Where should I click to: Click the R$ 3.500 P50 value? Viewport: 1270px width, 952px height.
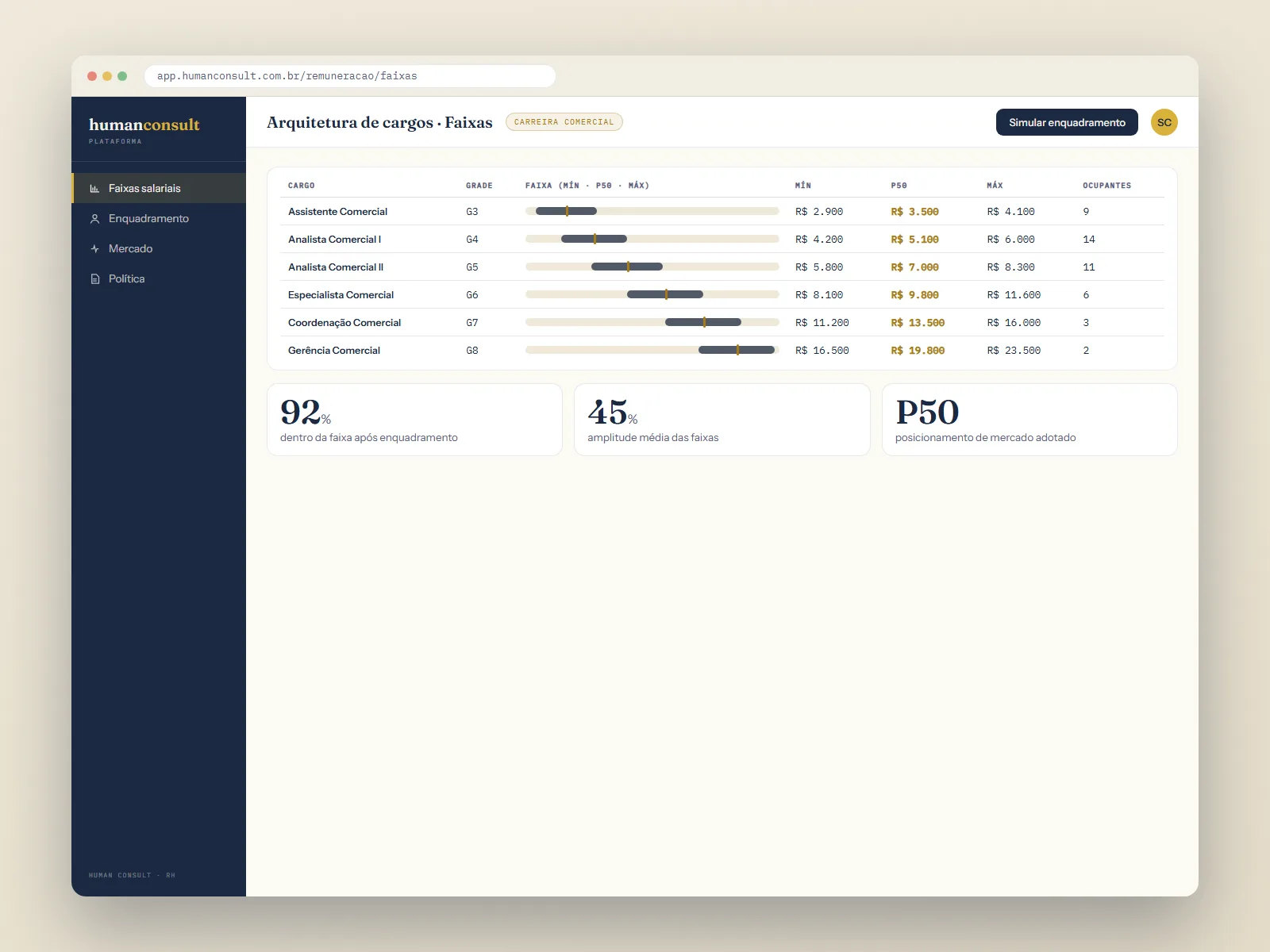coord(914,212)
